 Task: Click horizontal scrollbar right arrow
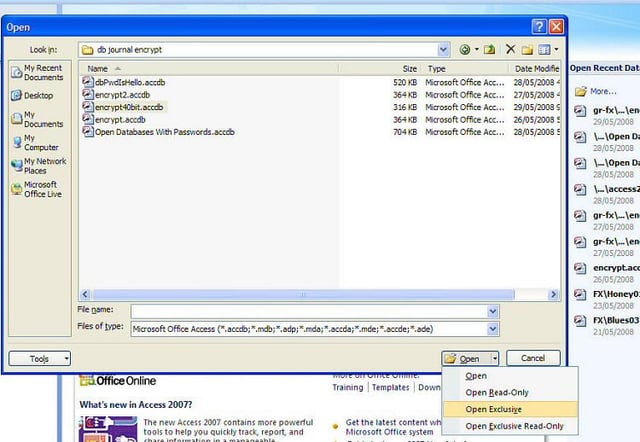553,294
